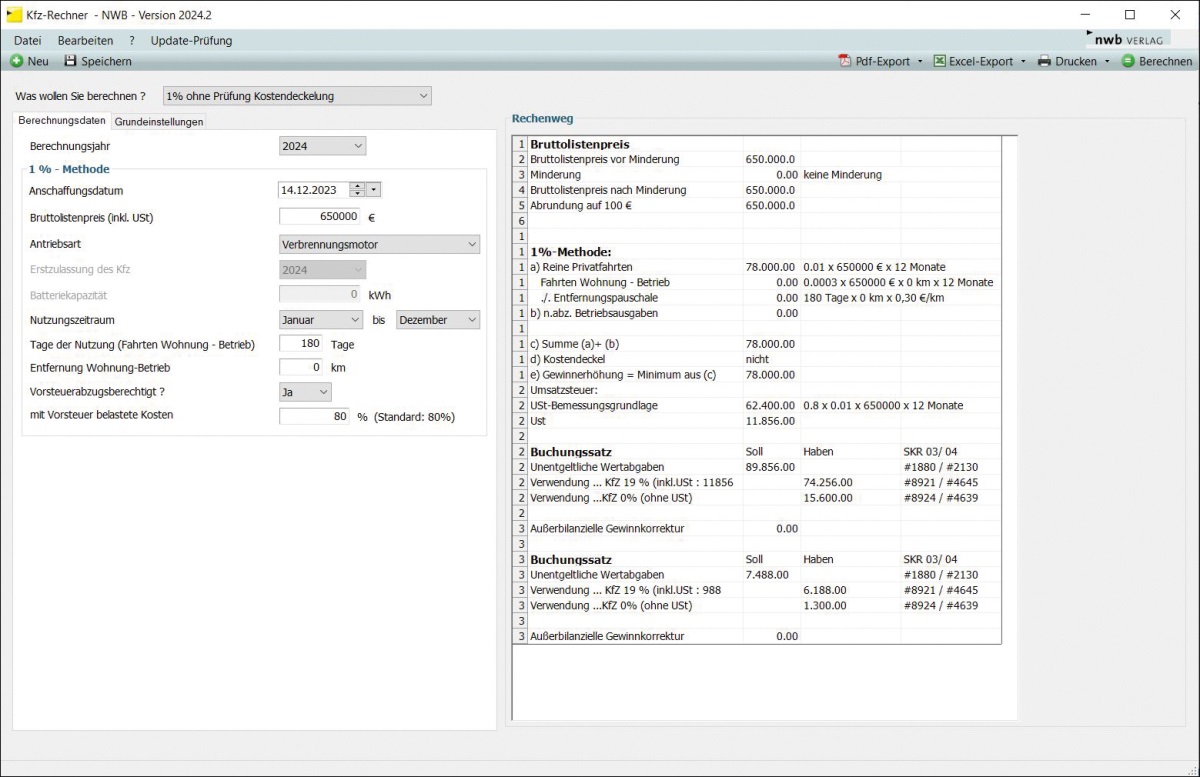This screenshot has width=1200, height=777.
Task: Expand the calculation type combo box
Action: coord(297,96)
